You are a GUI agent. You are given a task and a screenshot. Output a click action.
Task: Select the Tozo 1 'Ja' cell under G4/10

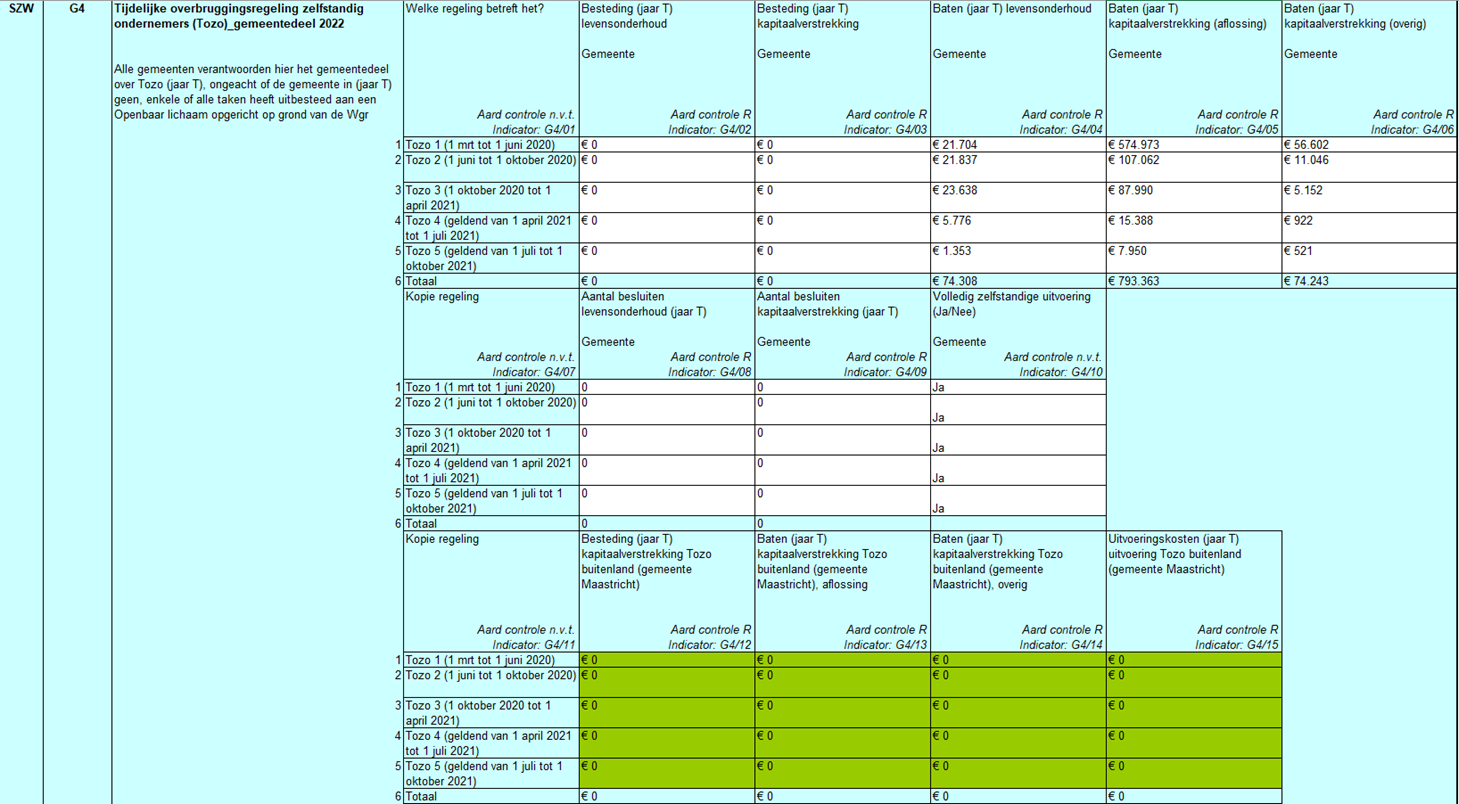(x=1018, y=386)
